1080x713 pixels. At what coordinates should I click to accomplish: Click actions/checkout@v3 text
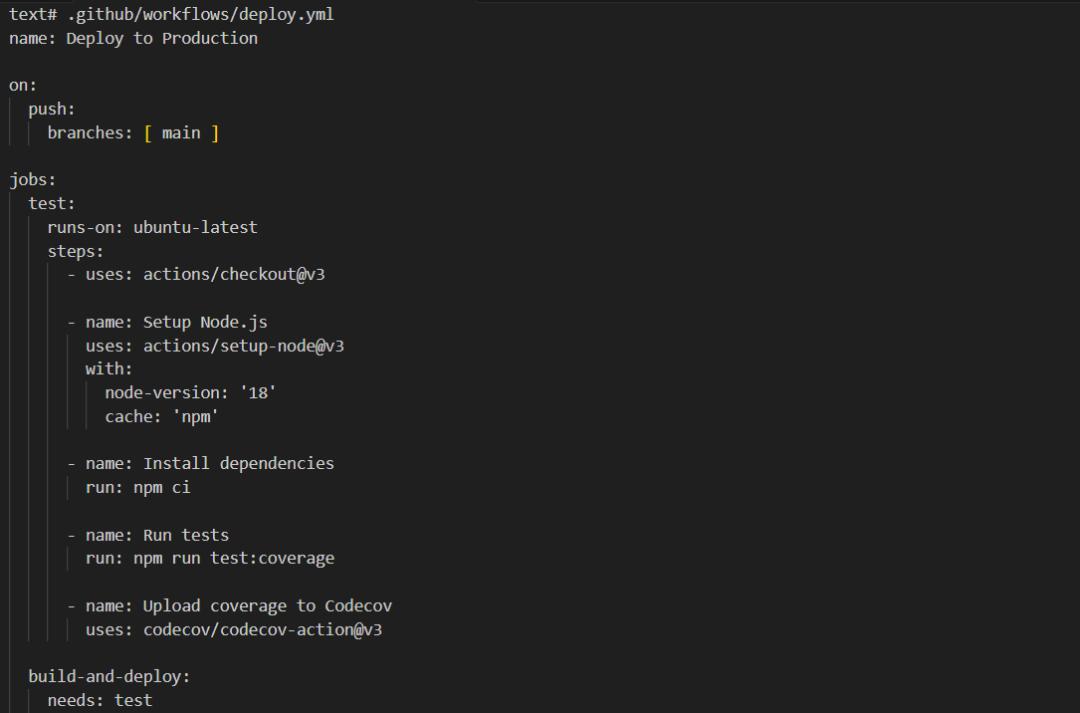(x=234, y=274)
